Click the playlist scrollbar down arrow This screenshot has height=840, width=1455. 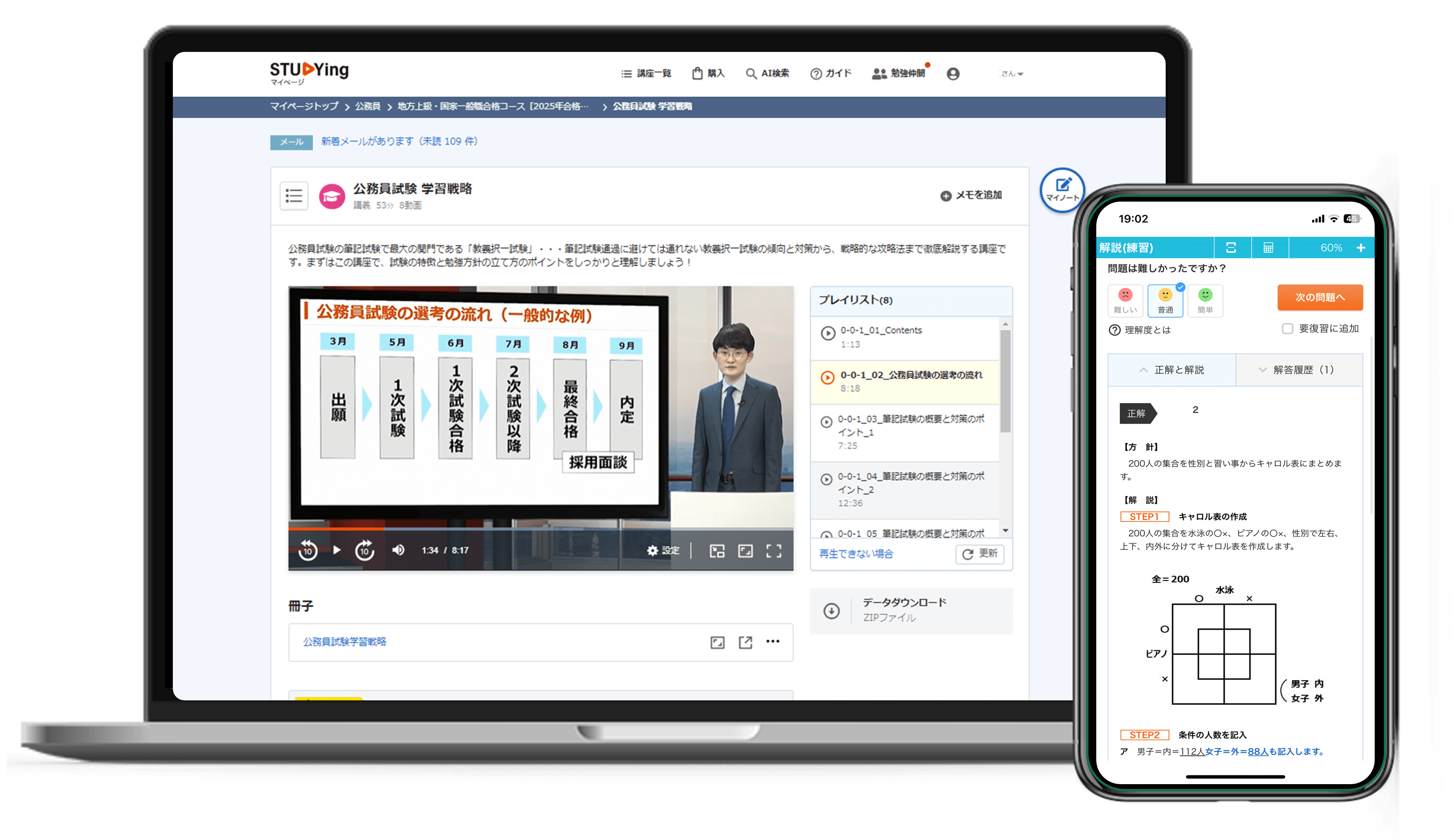coord(1005,530)
